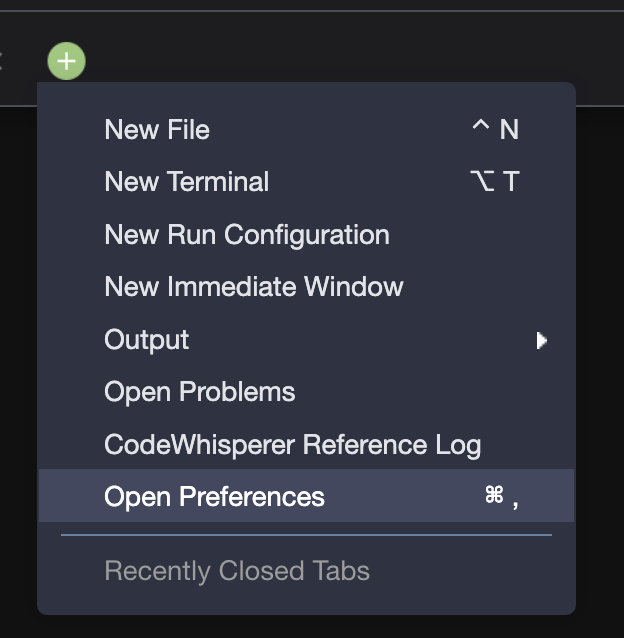The image size is (624, 638).
Task: Expand the Output submenu arrow
Action: [541, 341]
